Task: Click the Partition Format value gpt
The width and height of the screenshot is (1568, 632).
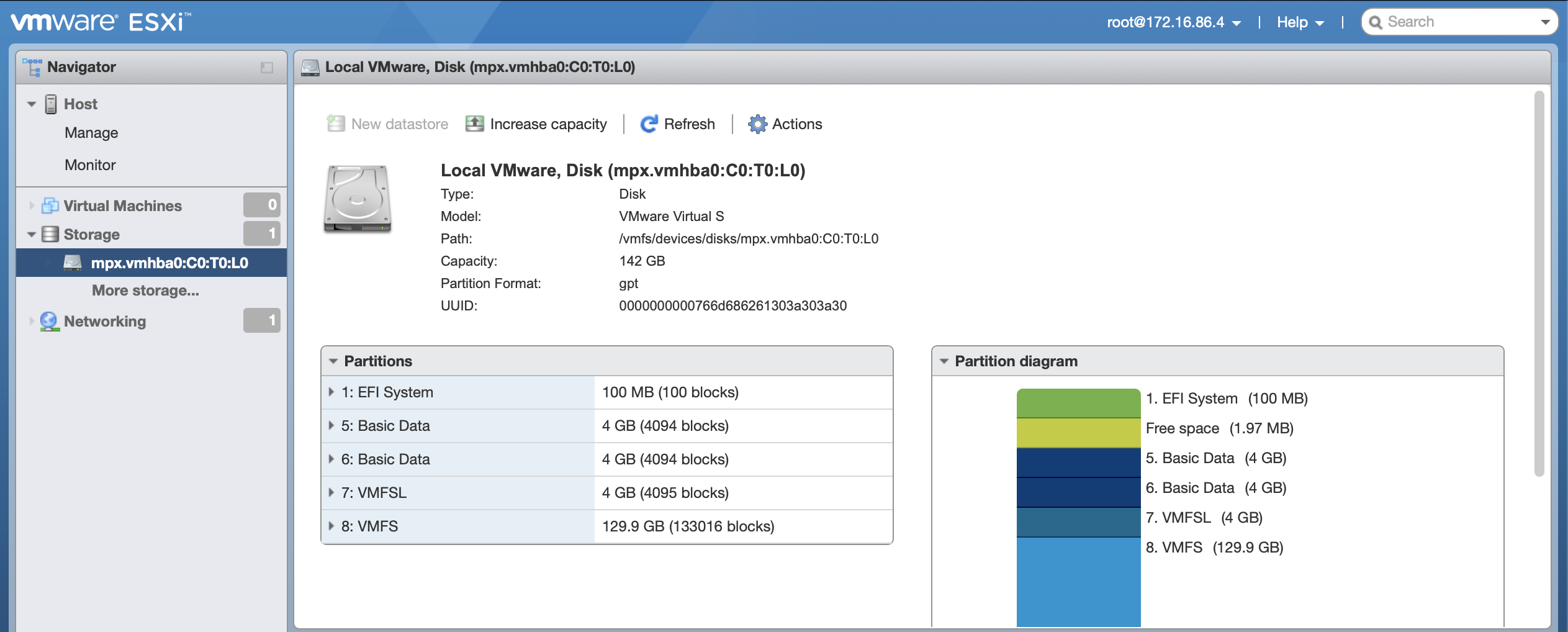Action: pos(629,284)
